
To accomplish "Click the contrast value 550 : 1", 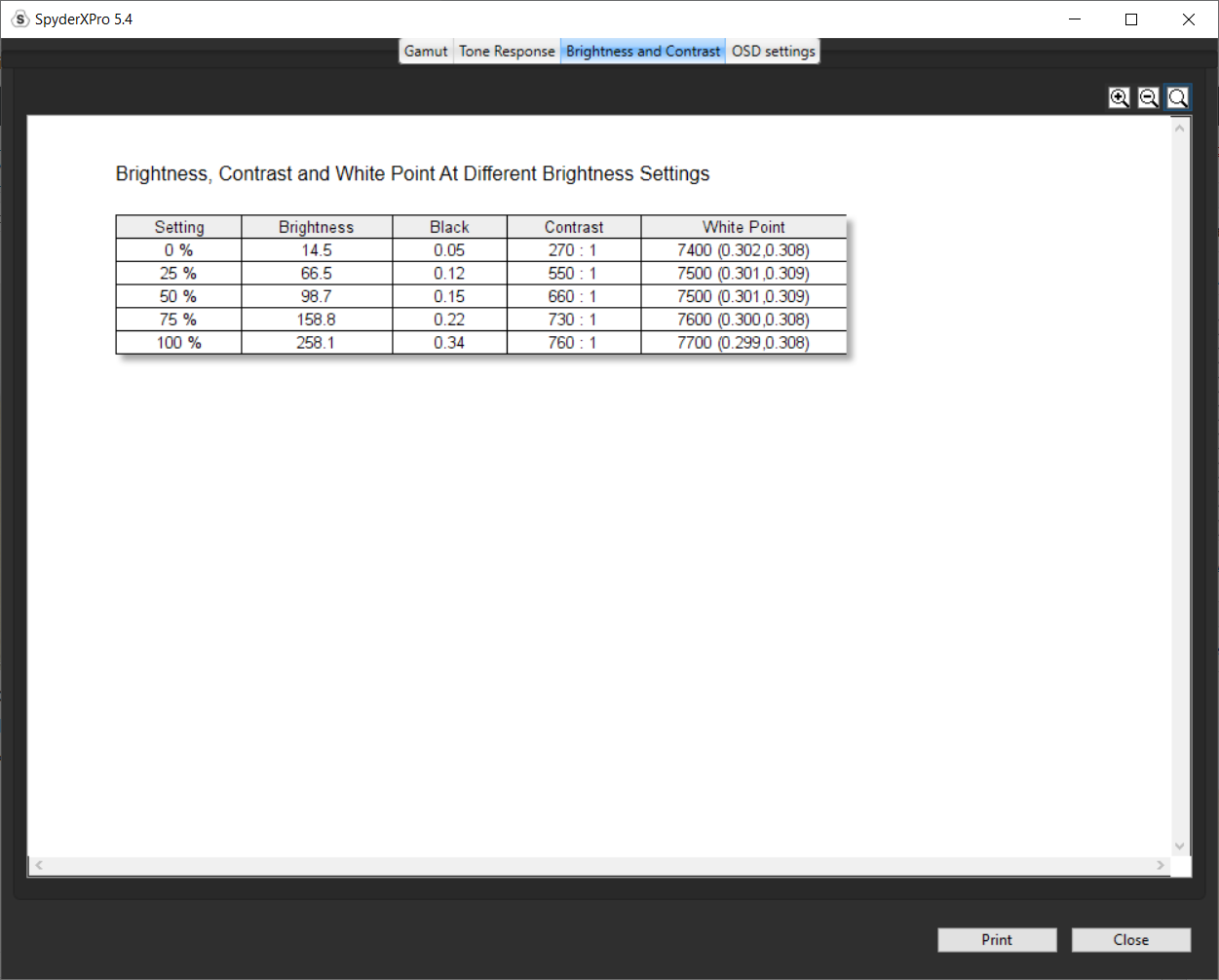I will tap(574, 274).
